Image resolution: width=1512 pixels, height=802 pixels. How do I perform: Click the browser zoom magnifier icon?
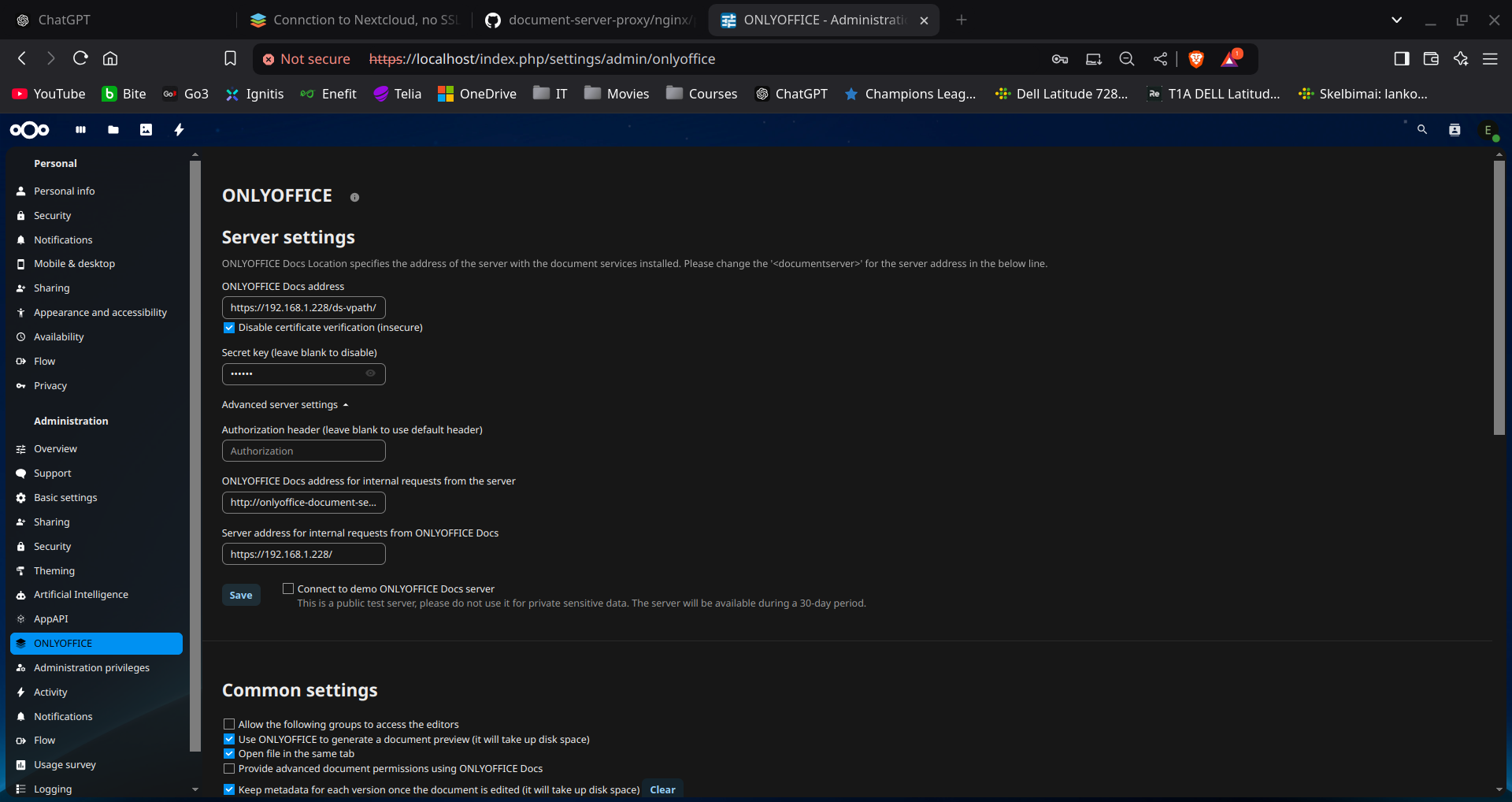click(1127, 59)
